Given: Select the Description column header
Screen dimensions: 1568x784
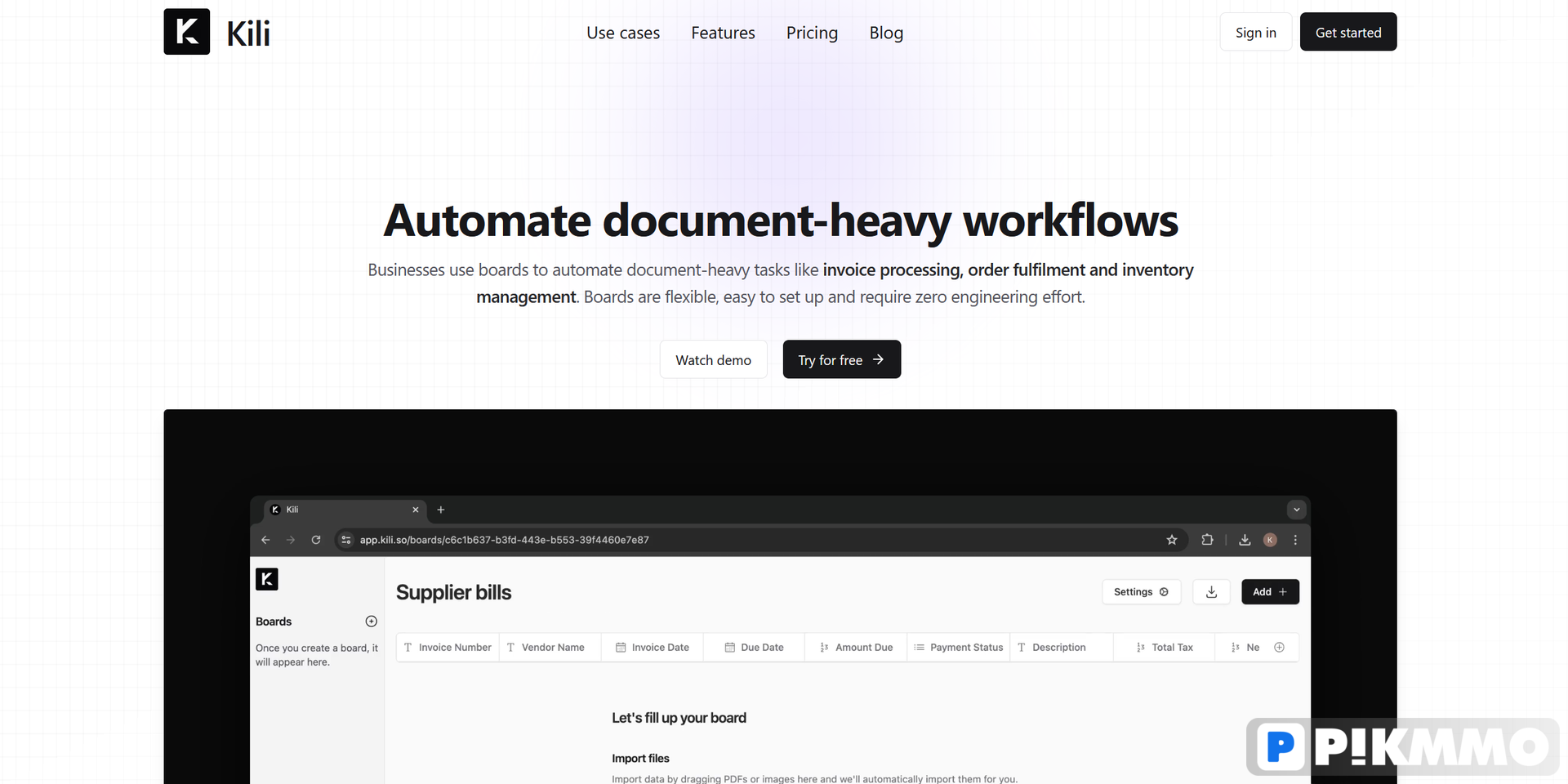Looking at the screenshot, I should (1061, 648).
